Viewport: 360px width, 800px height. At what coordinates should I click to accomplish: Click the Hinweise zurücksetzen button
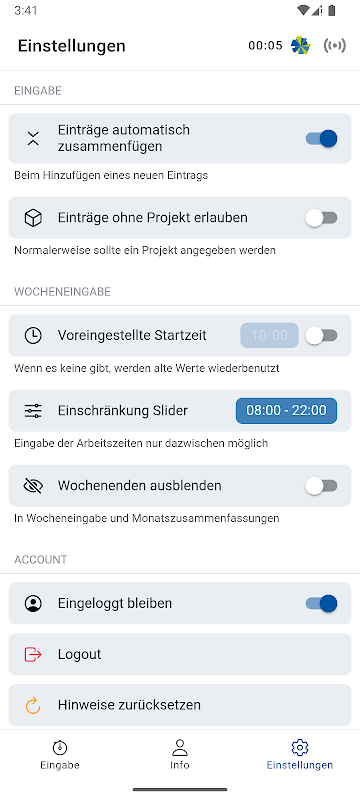[180, 705]
